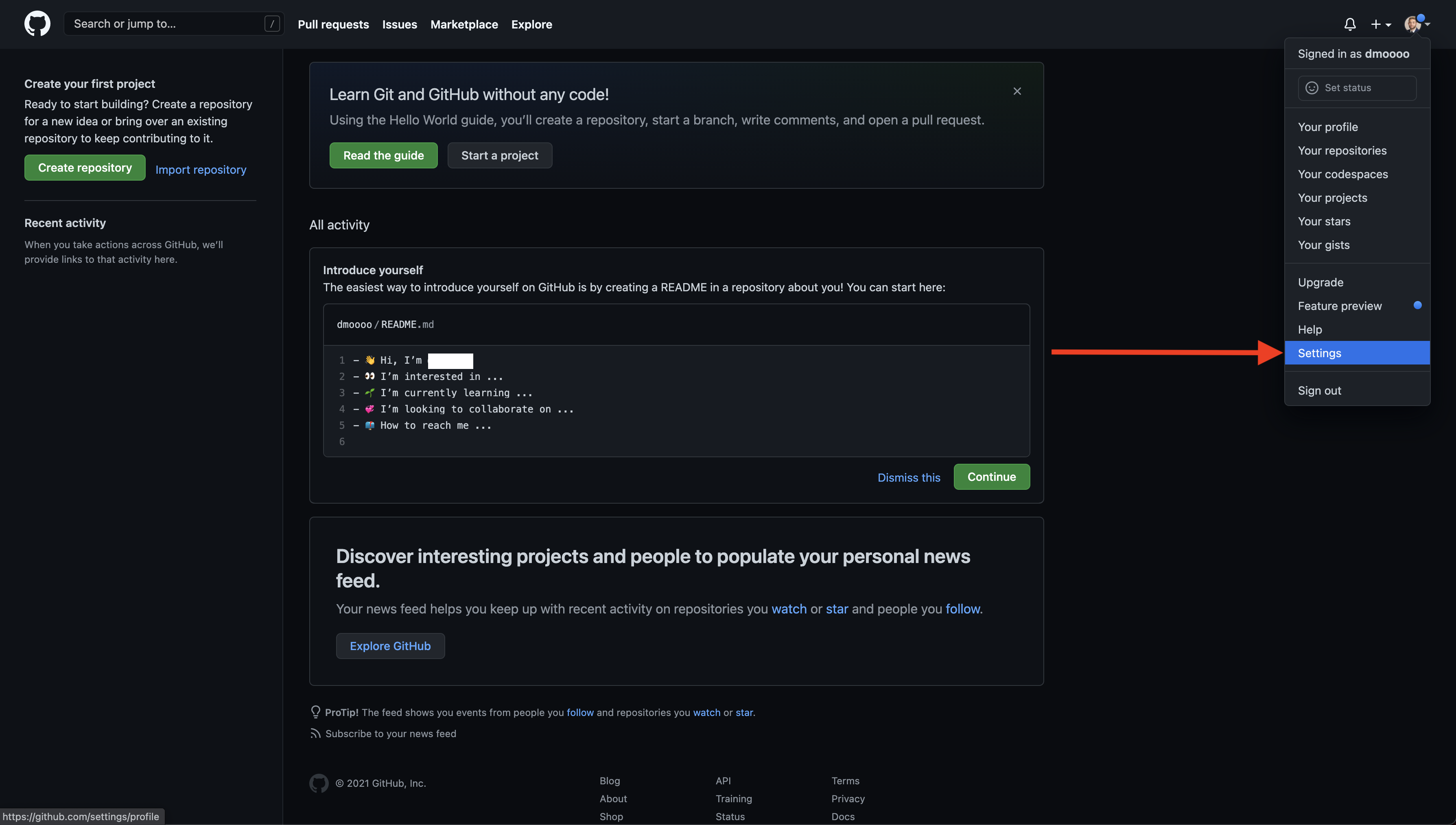Click Dismiss this link
Viewport: 1456px width, 825px height.
(909, 478)
